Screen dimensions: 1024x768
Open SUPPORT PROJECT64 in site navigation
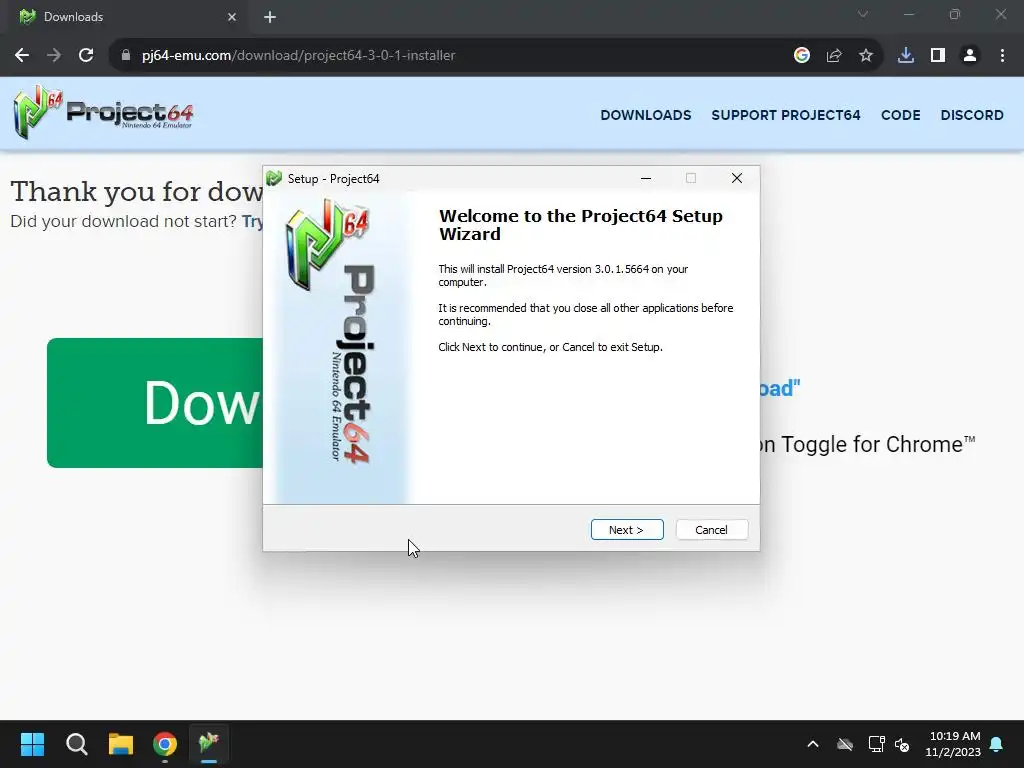786,115
